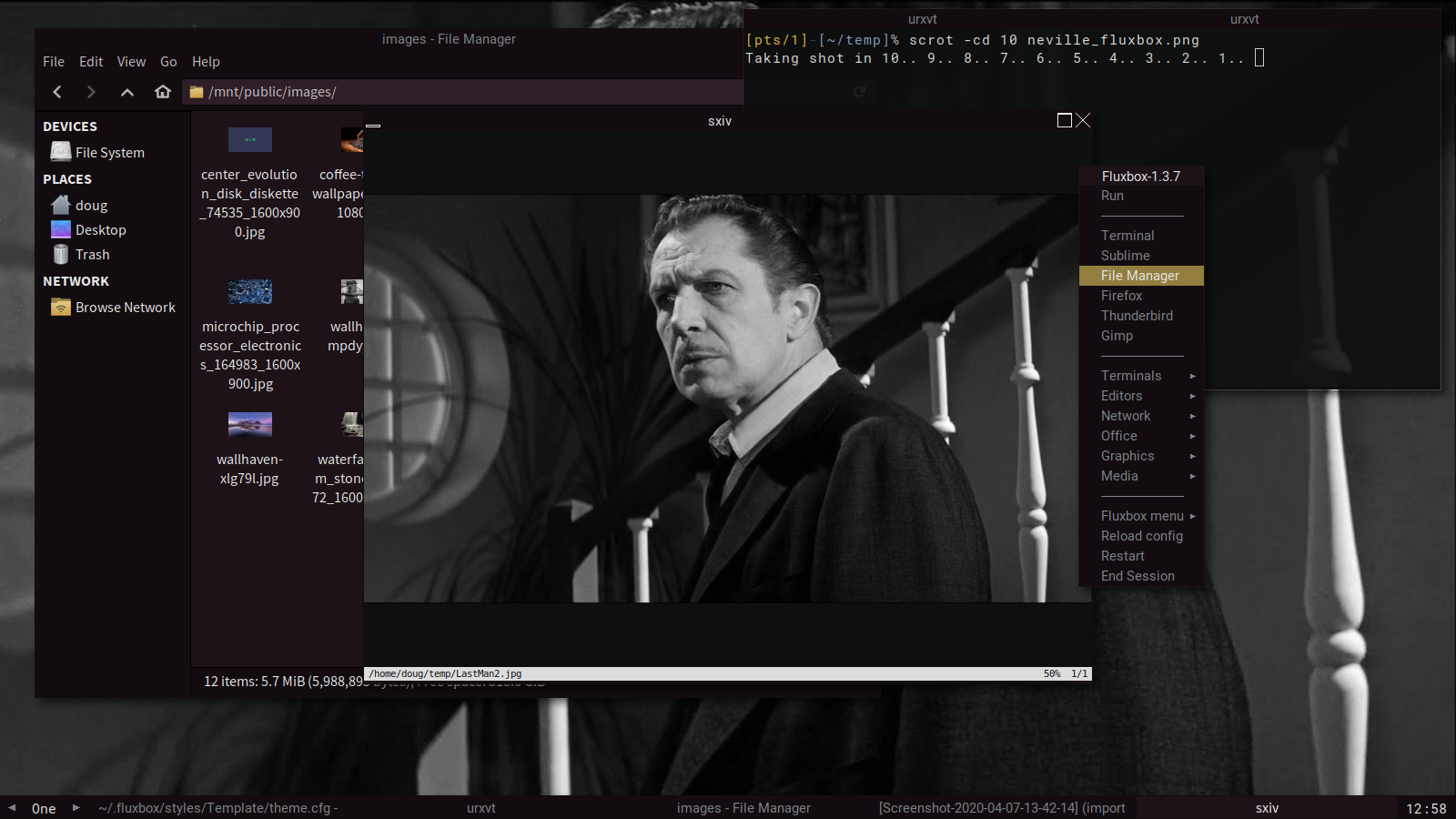Launch Gimp from Fluxbox menu
The image size is (1456, 819).
point(1141,336)
